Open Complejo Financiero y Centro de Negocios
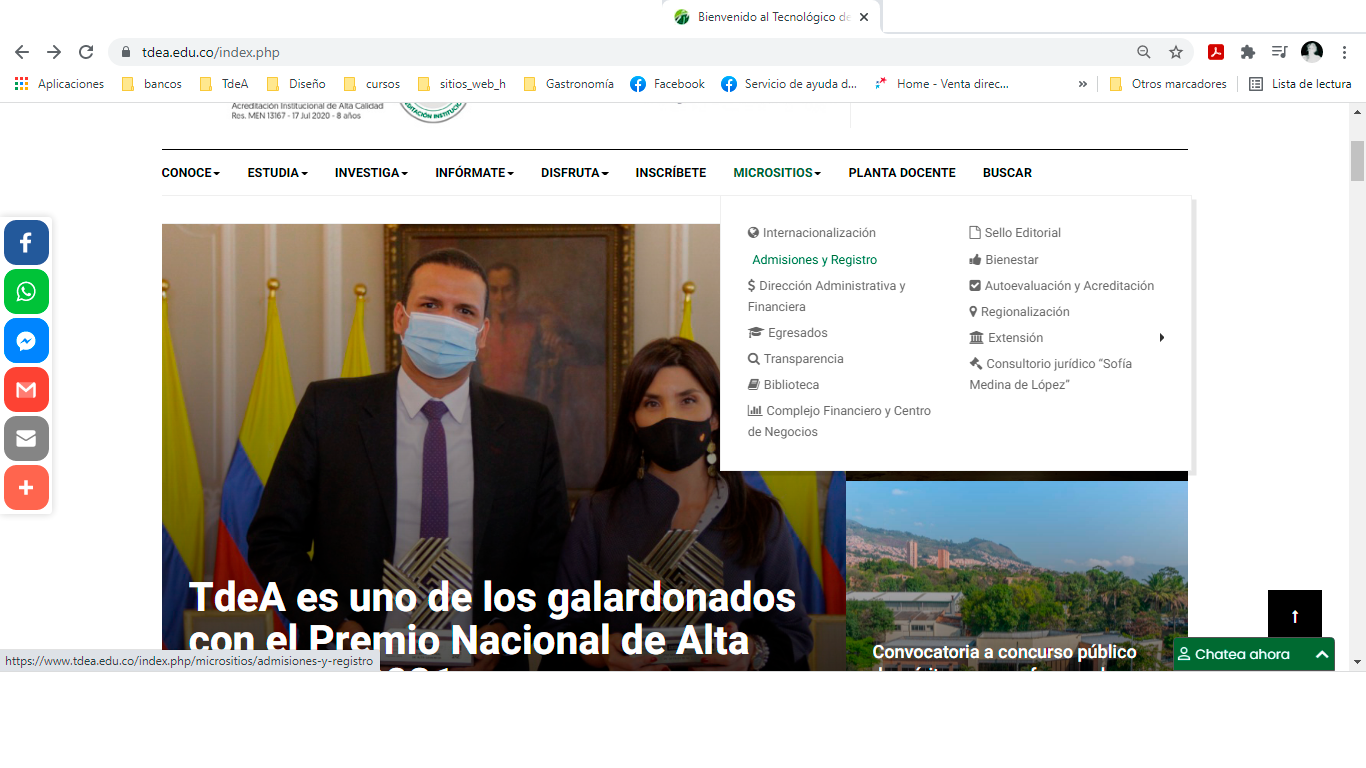The height and width of the screenshot is (768, 1366). click(x=839, y=421)
